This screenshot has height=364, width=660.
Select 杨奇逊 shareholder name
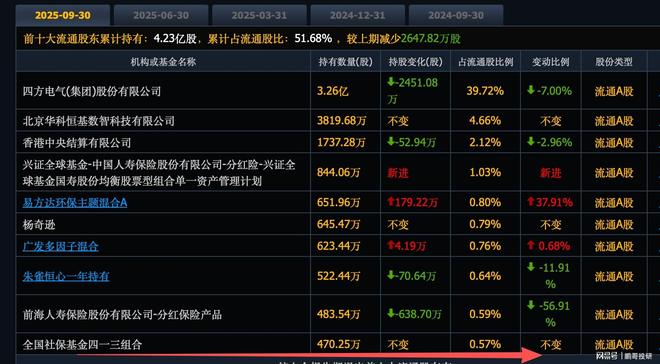[x=39, y=224]
